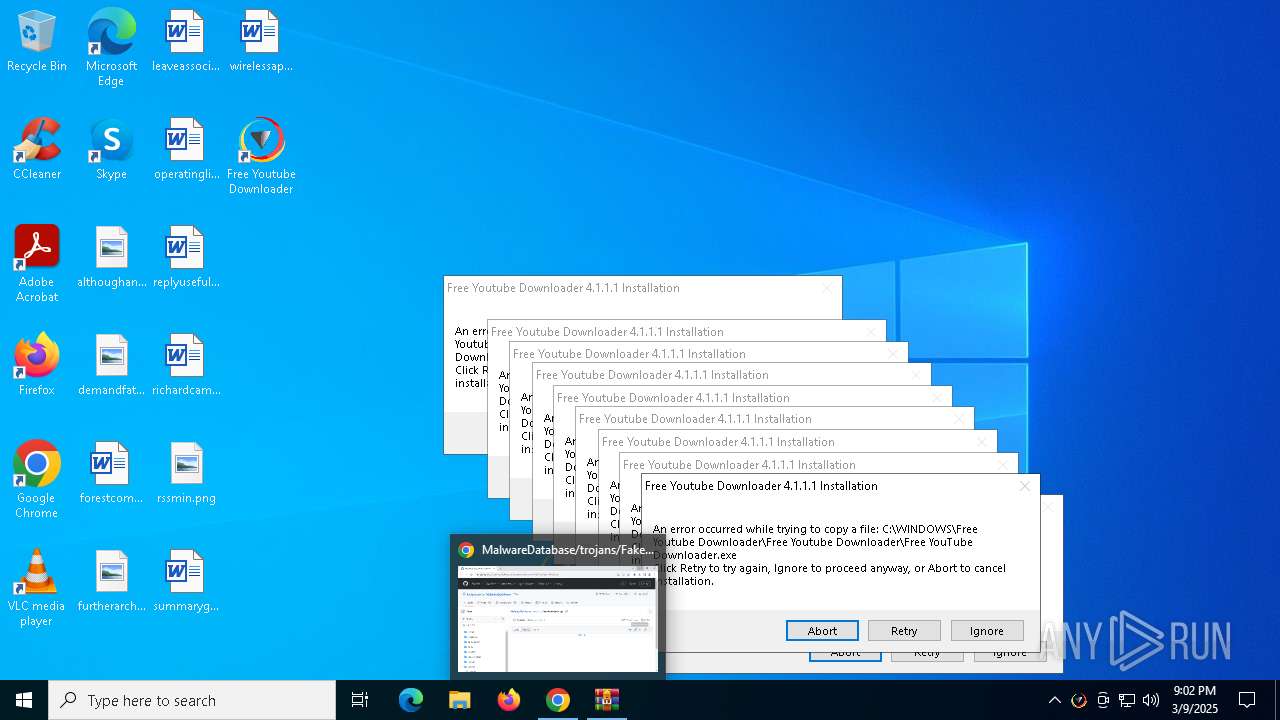Open File Explorer from the taskbar

click(460, 700)
